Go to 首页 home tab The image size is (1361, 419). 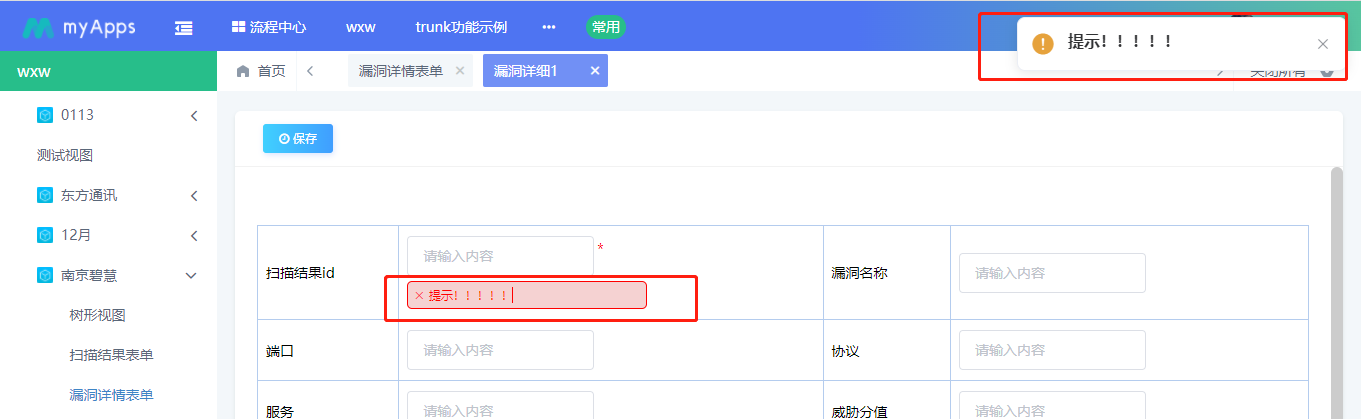point(261,71)
